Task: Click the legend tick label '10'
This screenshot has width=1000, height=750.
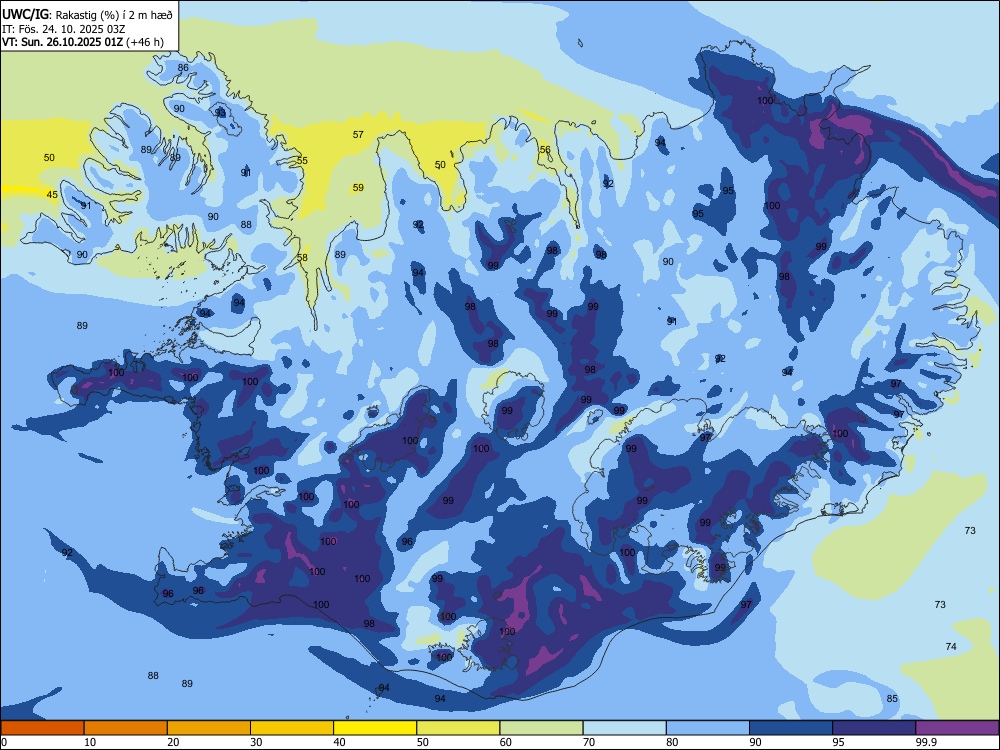Action: click(91, 742)
